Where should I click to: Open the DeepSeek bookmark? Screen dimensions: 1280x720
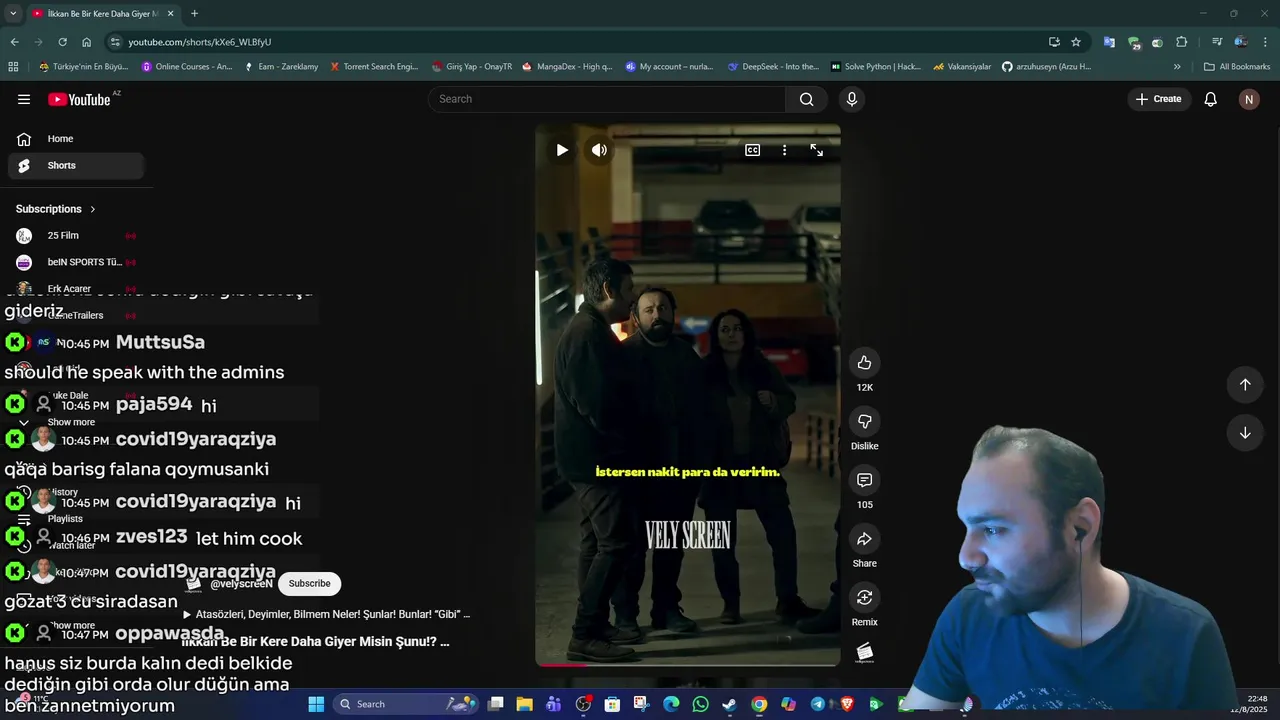[x=773, y=67]
